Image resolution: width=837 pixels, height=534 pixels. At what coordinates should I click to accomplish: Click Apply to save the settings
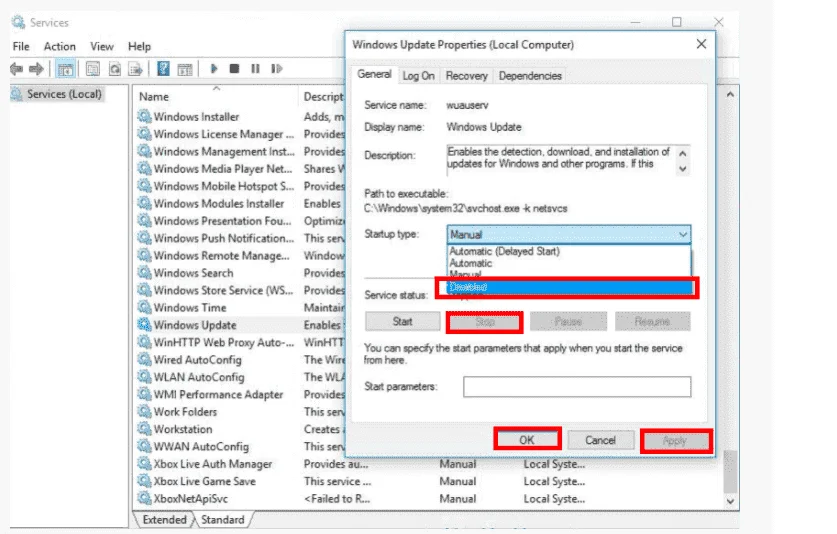point(675,441)
